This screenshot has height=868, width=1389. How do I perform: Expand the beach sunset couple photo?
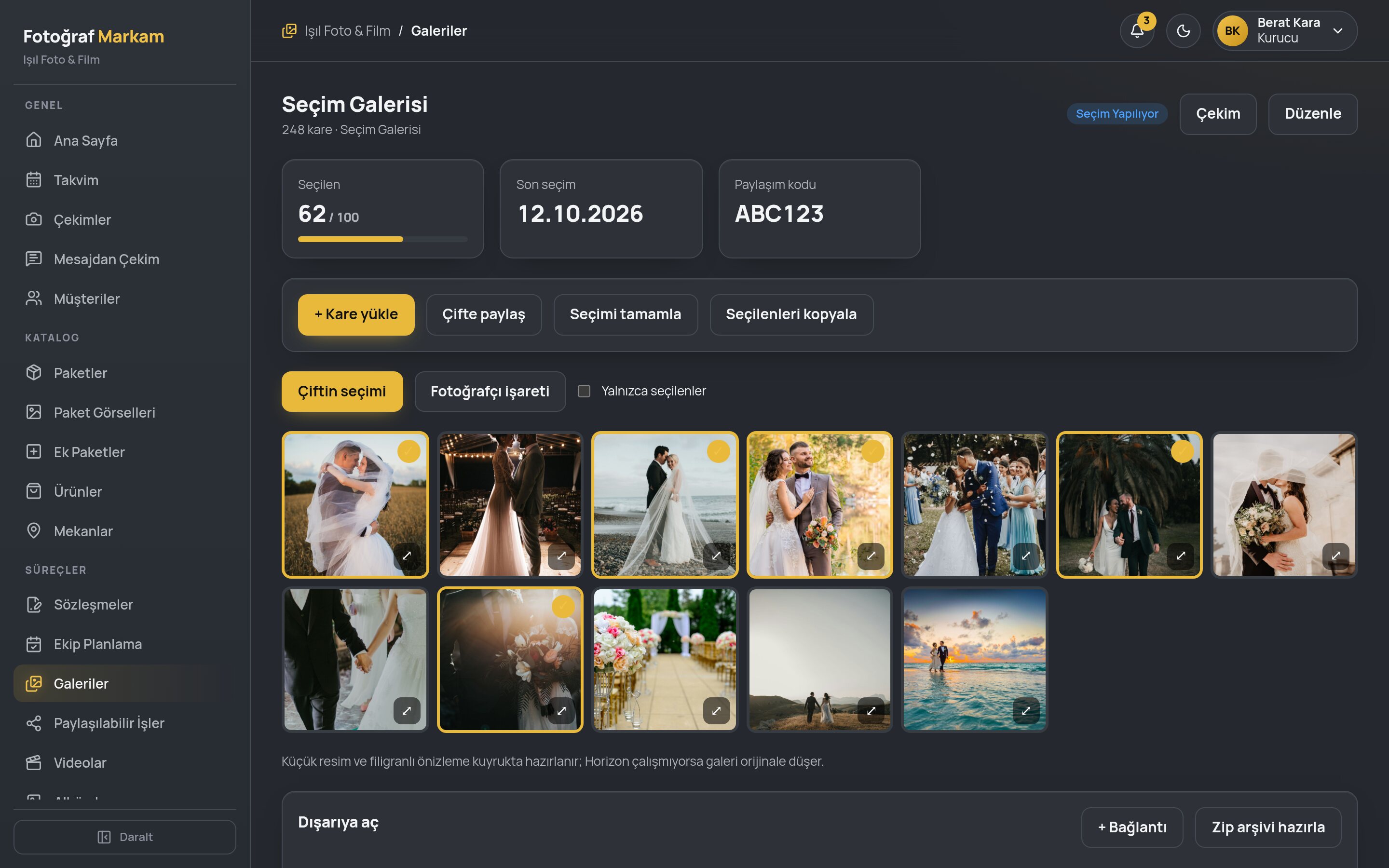(1026, 711)
